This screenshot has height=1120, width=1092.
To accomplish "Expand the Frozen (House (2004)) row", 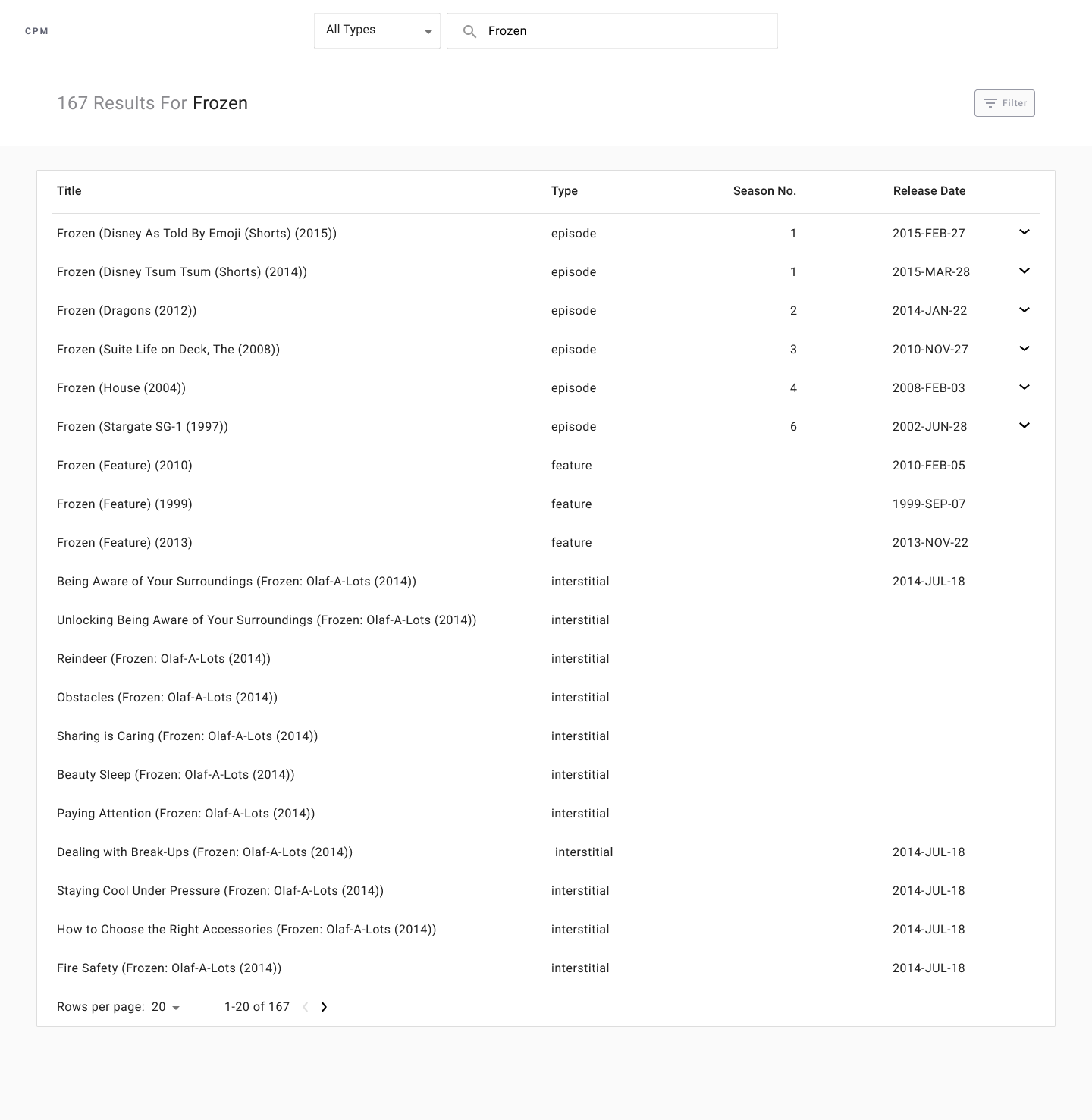I will point(1025,387).
